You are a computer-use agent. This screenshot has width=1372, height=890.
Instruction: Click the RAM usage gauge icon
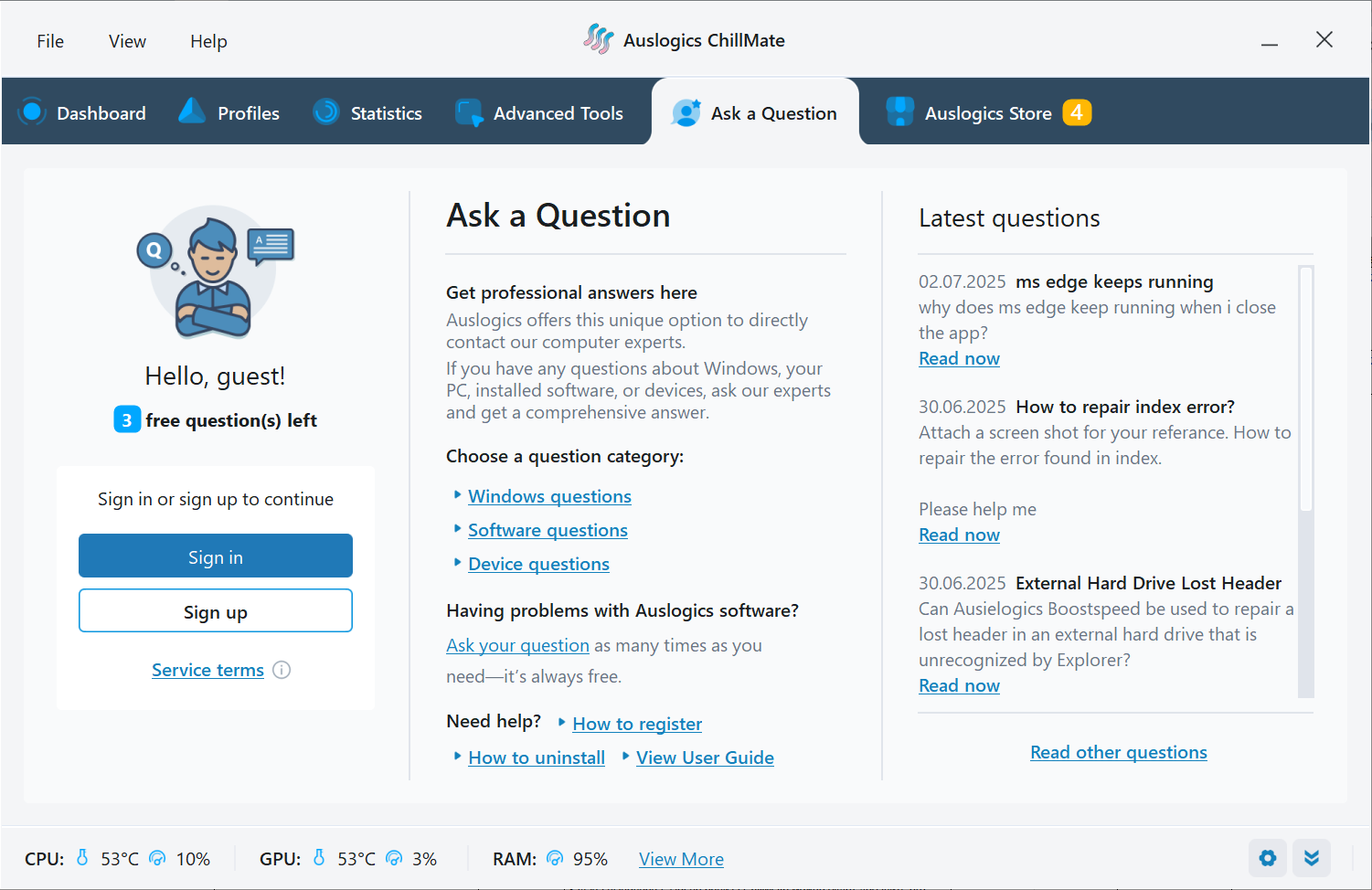(x=555, y=857)
